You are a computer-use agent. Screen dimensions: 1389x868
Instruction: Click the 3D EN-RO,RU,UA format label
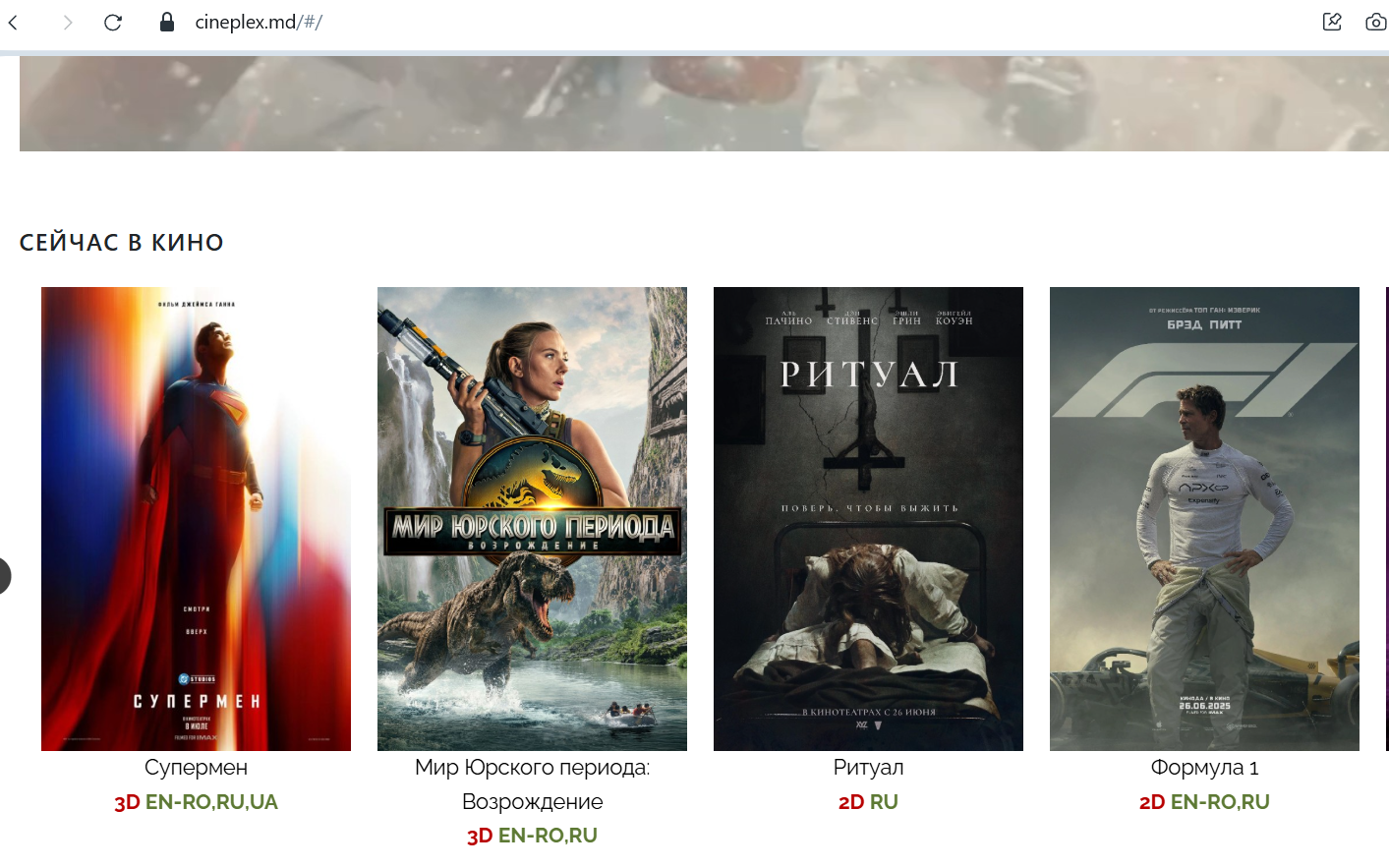[196, 802]
